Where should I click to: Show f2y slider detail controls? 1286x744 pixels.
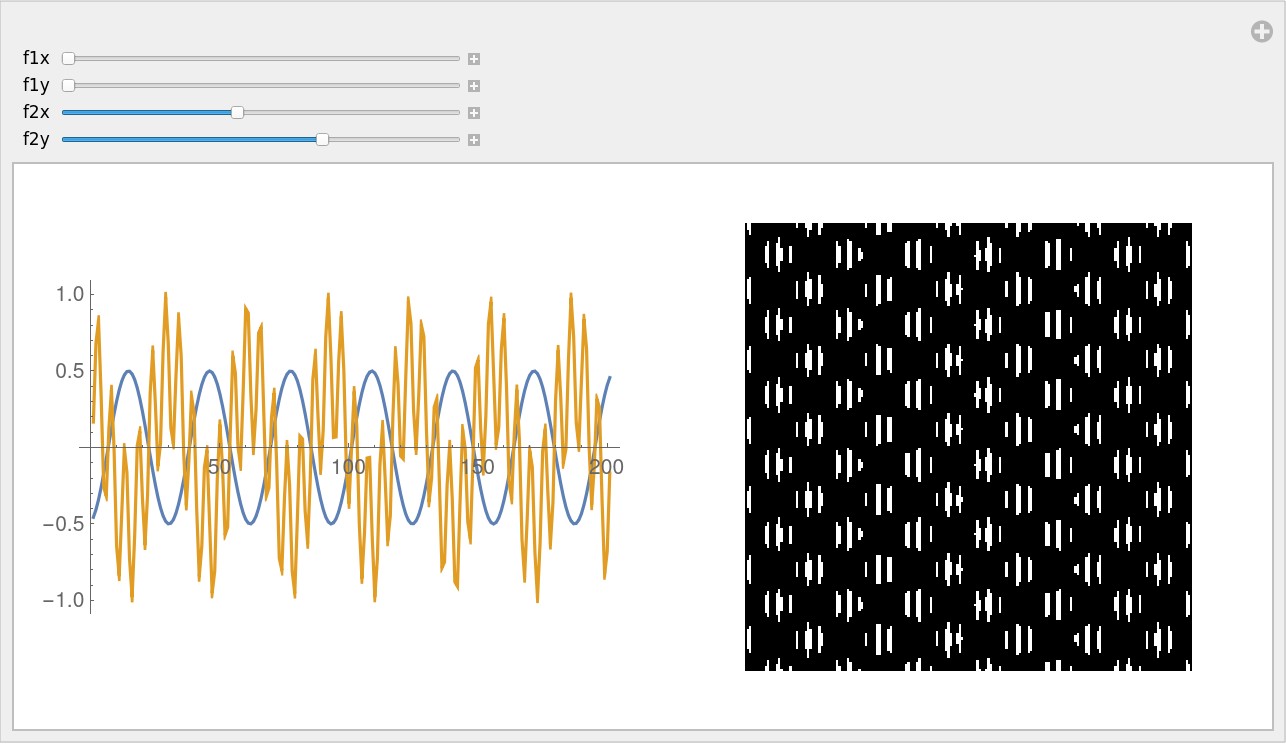tap(474, 140)
